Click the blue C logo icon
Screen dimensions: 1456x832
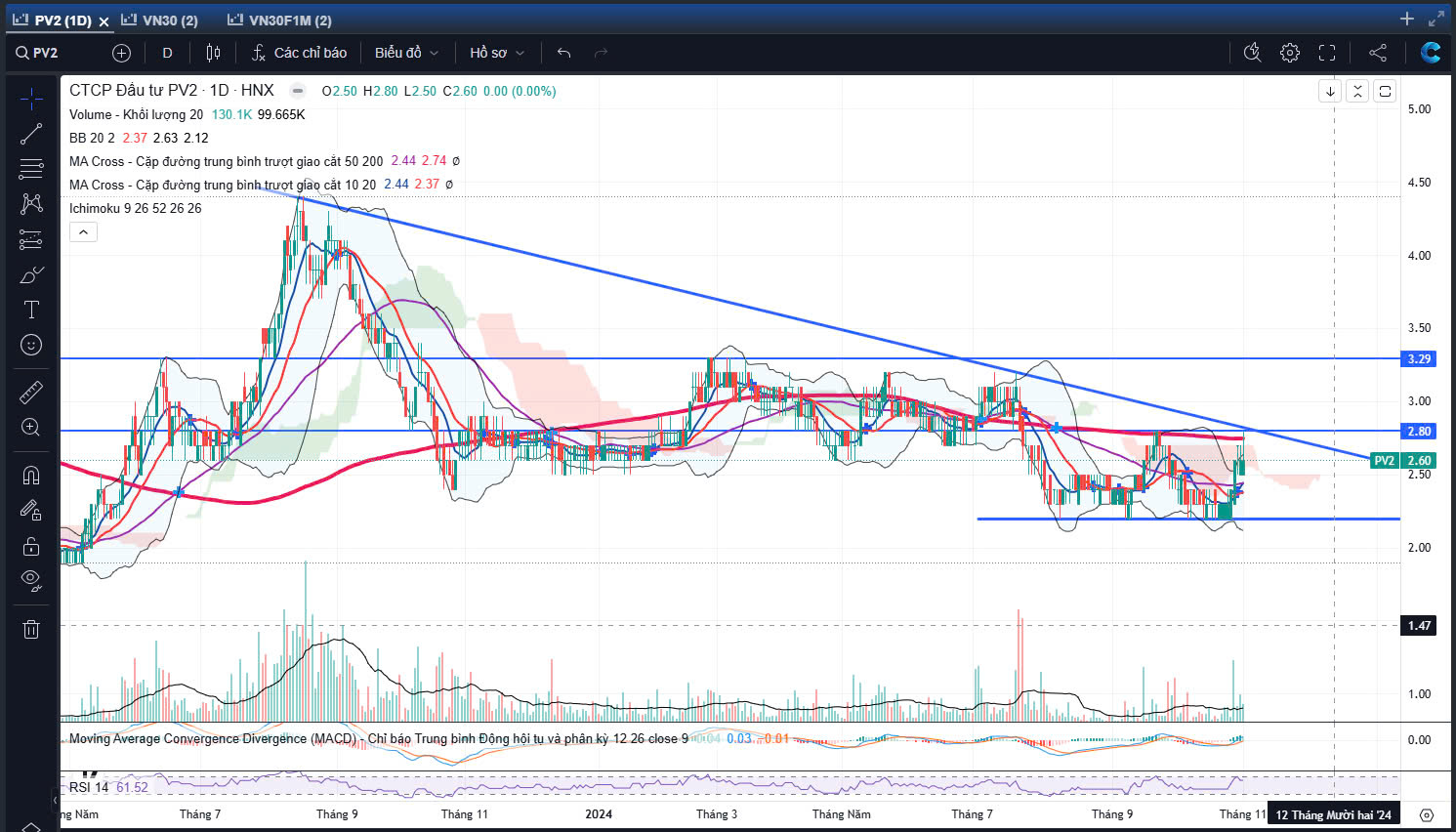click(1431, 53)
